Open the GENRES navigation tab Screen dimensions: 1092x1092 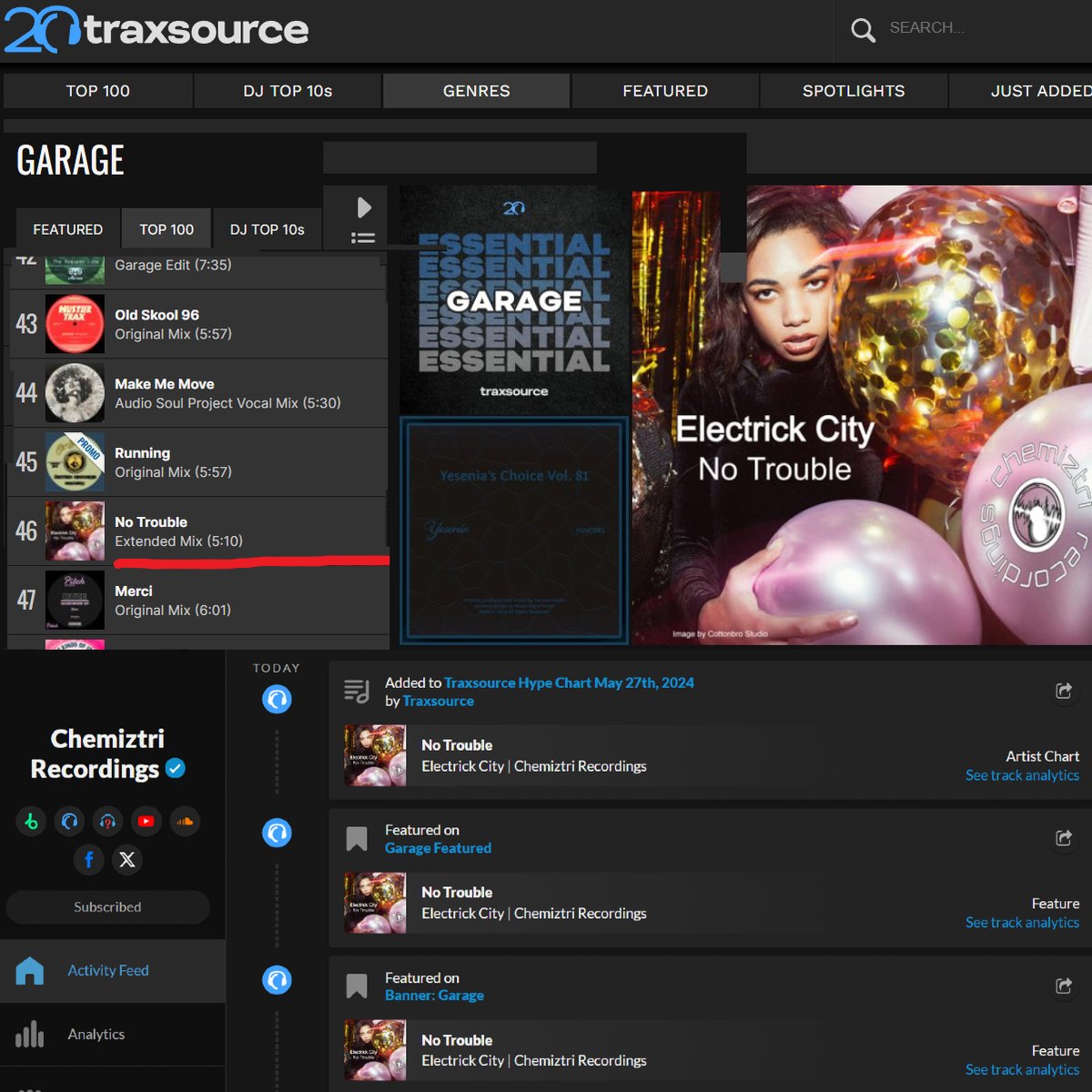pyautogui.click(x=476, y=91)
